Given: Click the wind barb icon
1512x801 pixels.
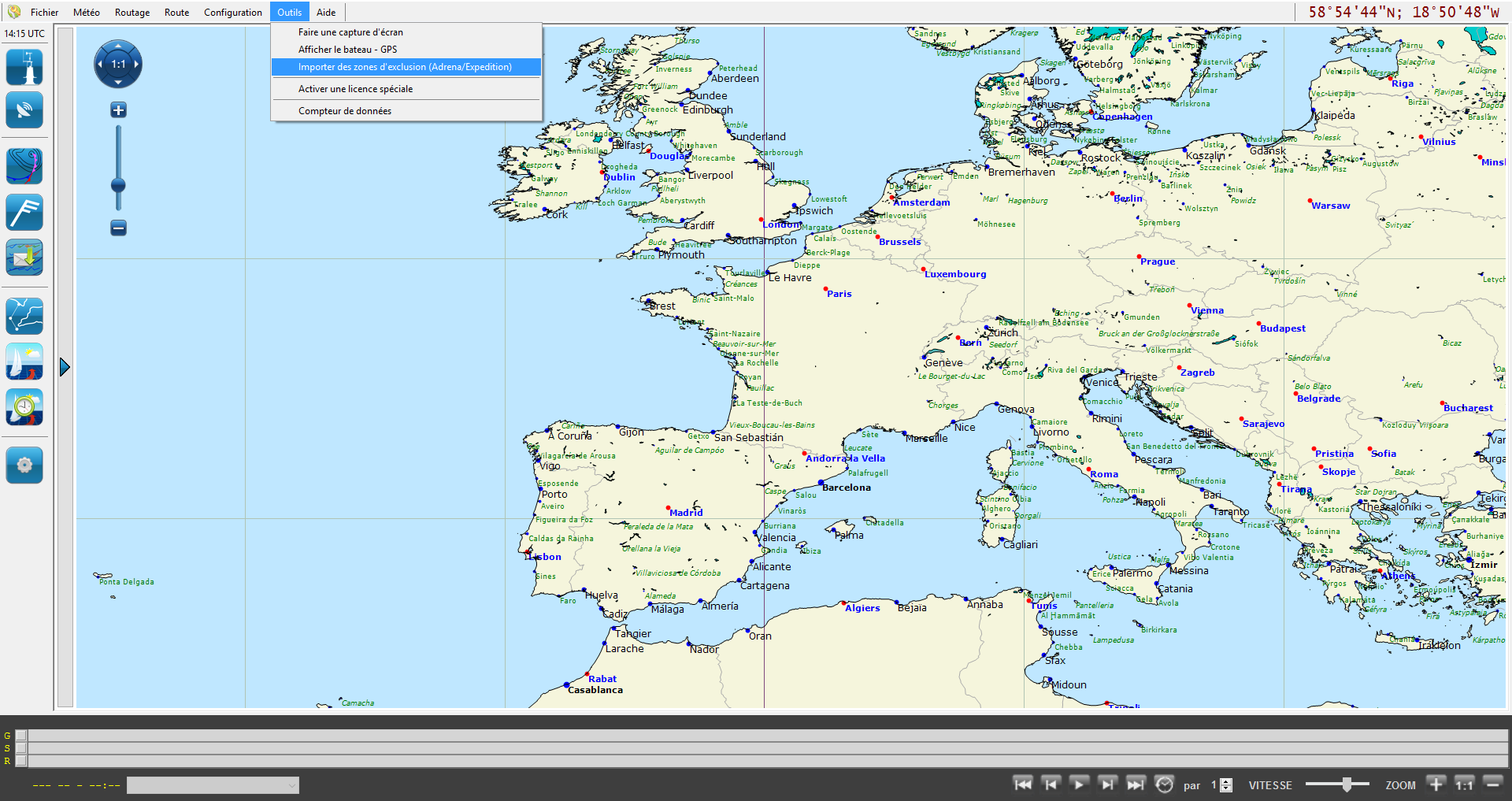Looking at the screenshot, I should (24, 212).
